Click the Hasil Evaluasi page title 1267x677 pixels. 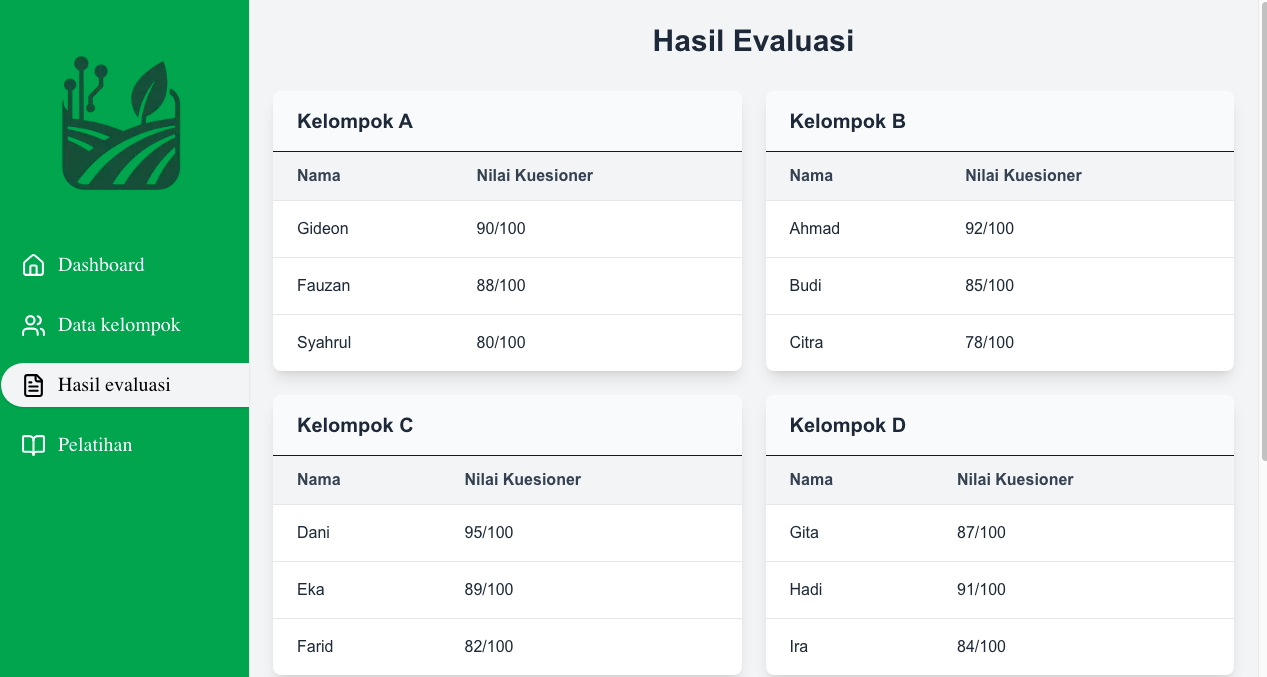[753, 41]
